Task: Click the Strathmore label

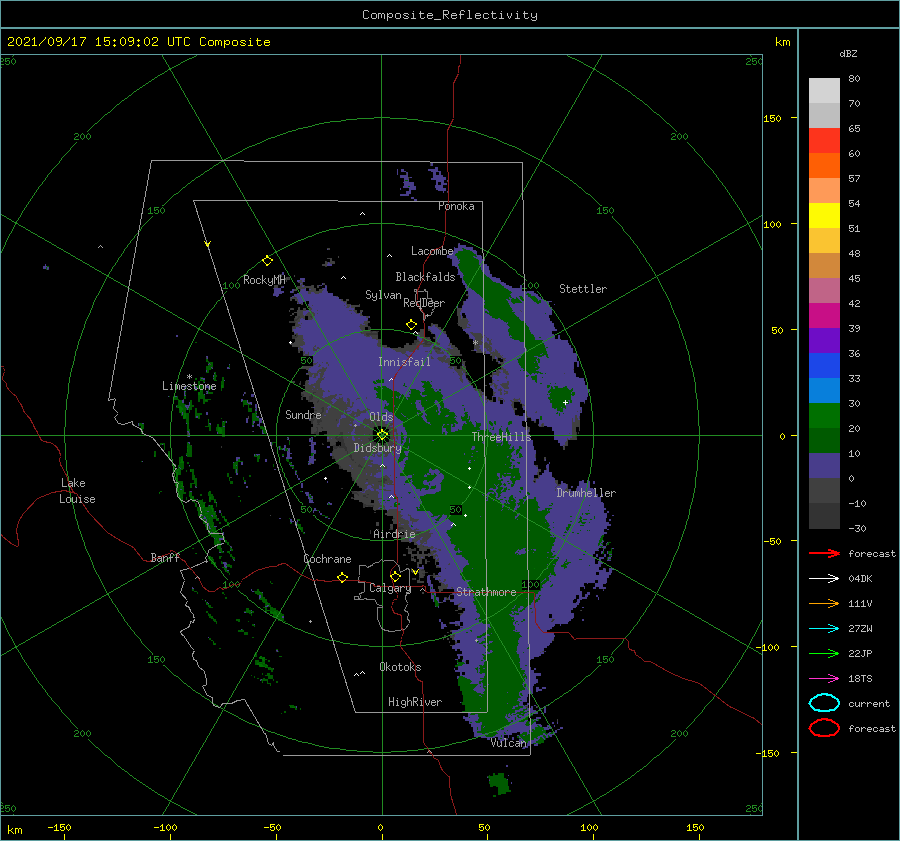Action: point(486,592)
